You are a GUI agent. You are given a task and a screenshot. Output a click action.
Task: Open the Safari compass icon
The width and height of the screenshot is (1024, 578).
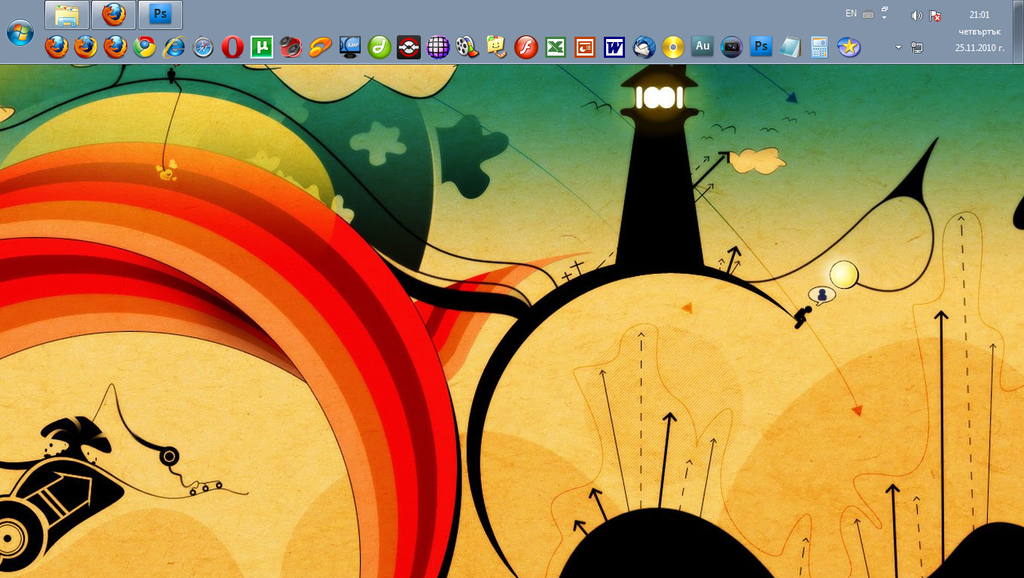pyautogui.click(x=203, y=47)
